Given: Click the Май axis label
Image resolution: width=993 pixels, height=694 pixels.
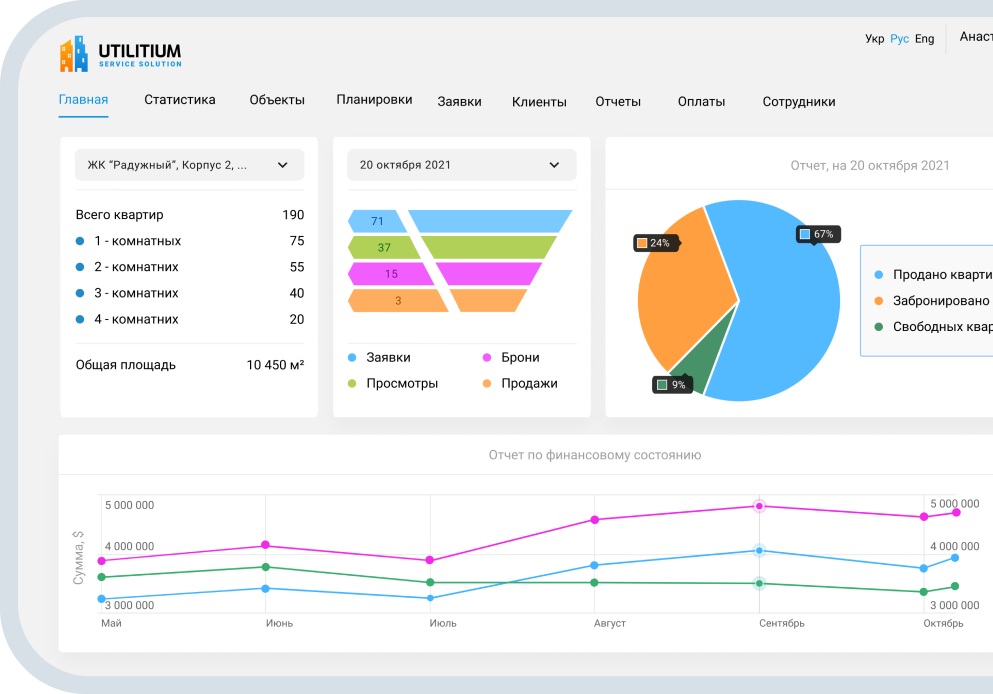Looking at the screenshot, I should point(111,623).
